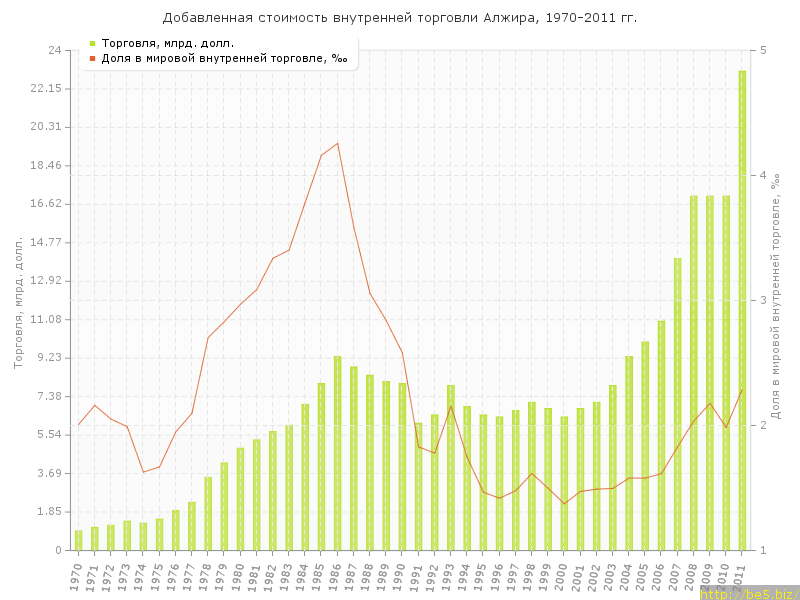Click the x-axis label 1978
The height and width of the screenshot is (600, 800).
pos(207,575)
